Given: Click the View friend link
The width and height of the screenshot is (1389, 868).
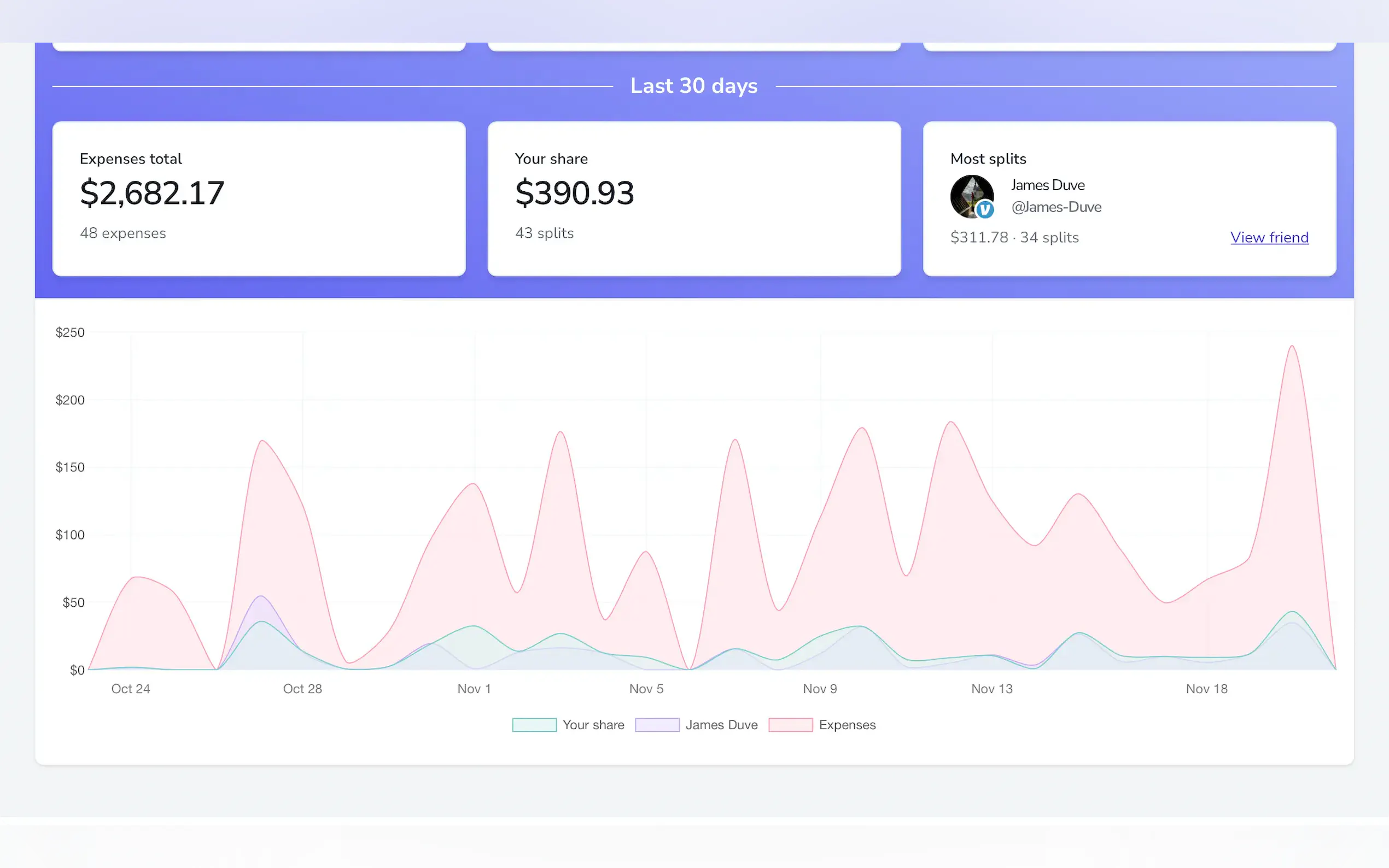Looking at the screenshot, I should pos(1269,237).
